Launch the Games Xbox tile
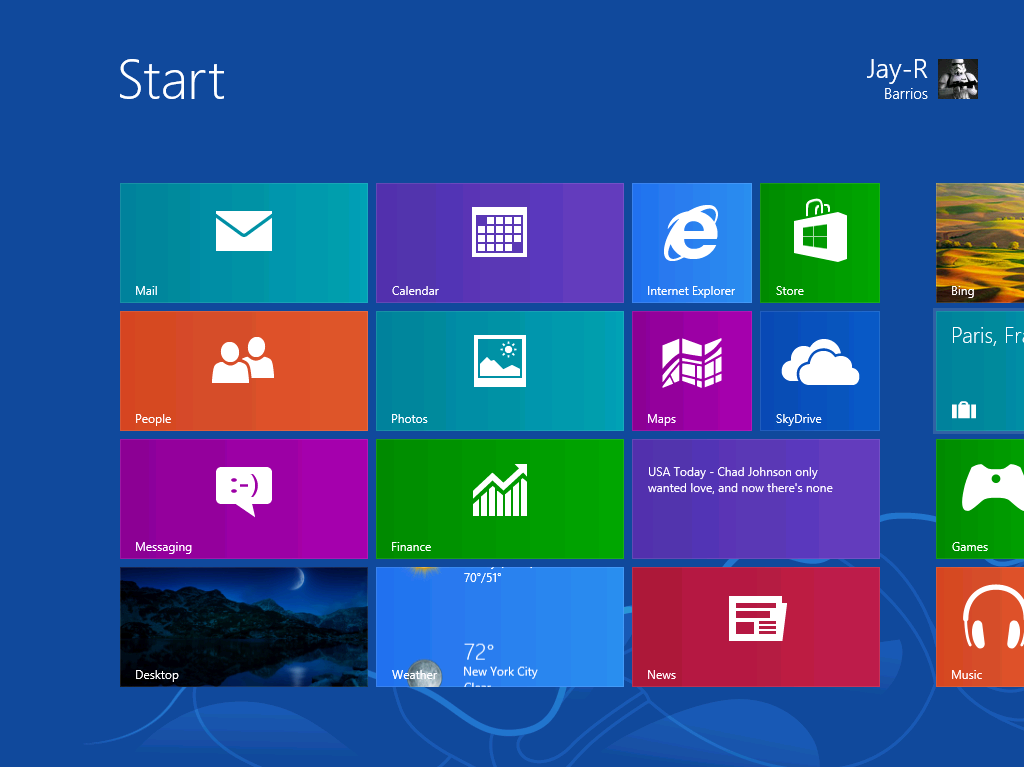 pos(980,498)
